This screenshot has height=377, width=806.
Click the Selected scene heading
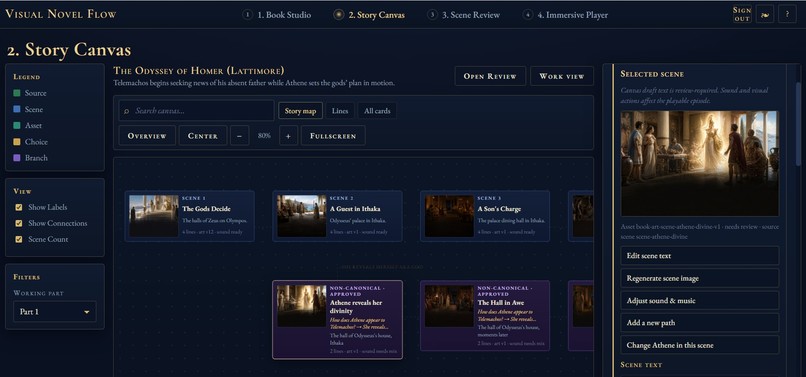[652, 74]
